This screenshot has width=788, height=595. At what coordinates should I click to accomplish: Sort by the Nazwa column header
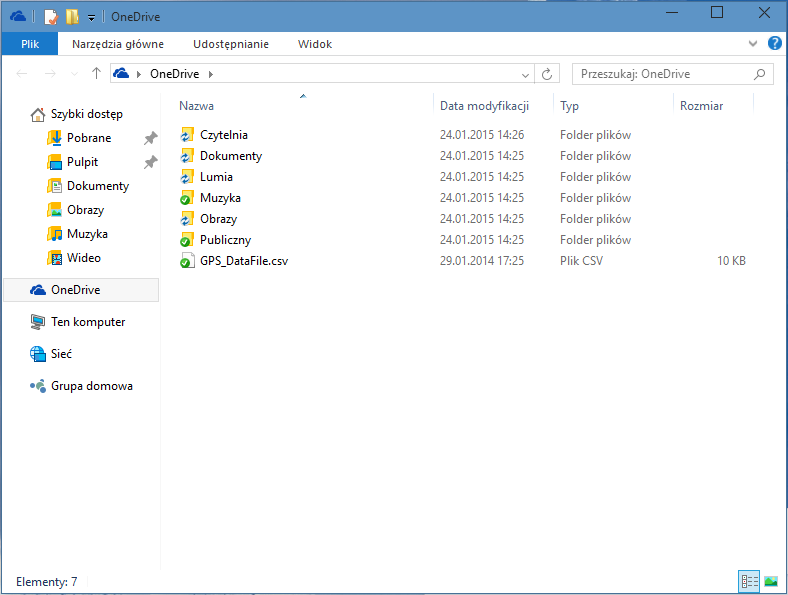coord(196,106)
